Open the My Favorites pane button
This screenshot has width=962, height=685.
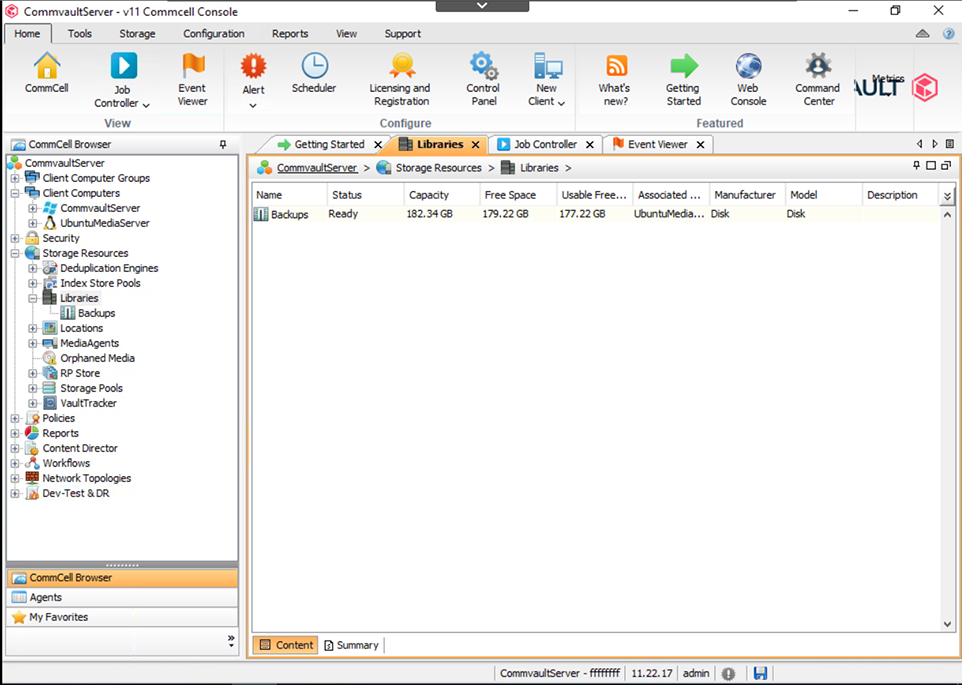[122, 617]
